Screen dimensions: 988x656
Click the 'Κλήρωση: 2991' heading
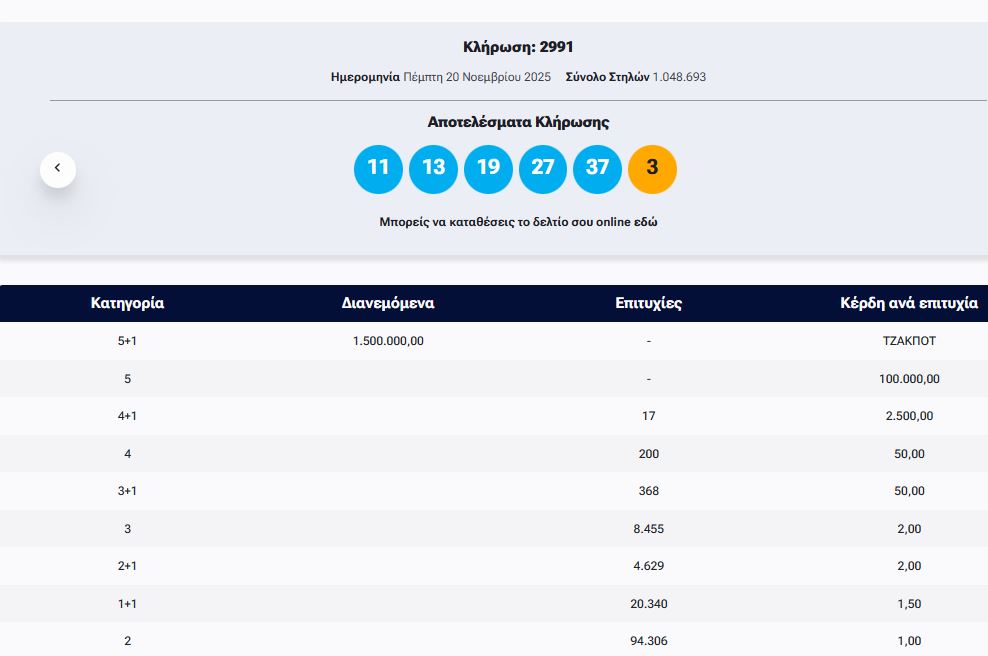(x=518, y=47)
